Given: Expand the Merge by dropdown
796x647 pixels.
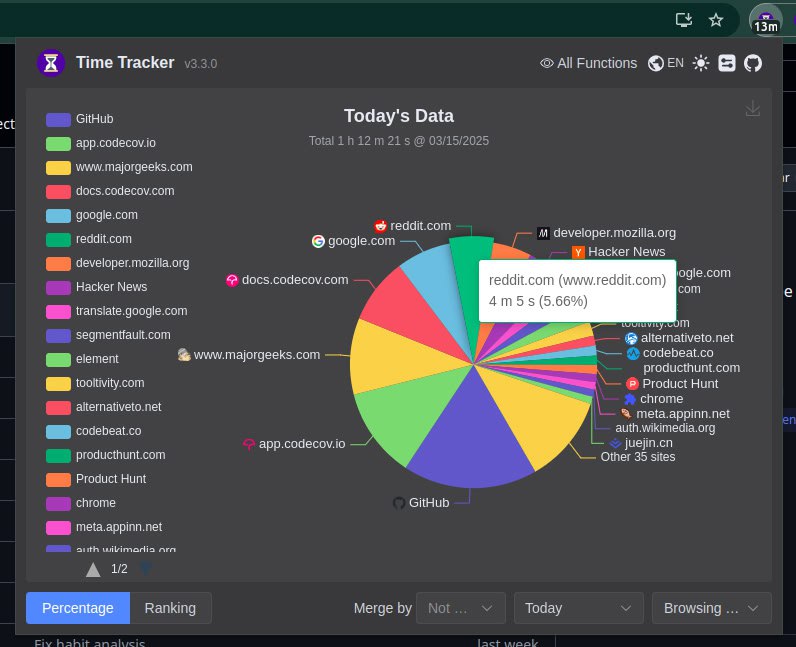Looking at the screenshot, I should pyautogui.click(x=460, y=608).
